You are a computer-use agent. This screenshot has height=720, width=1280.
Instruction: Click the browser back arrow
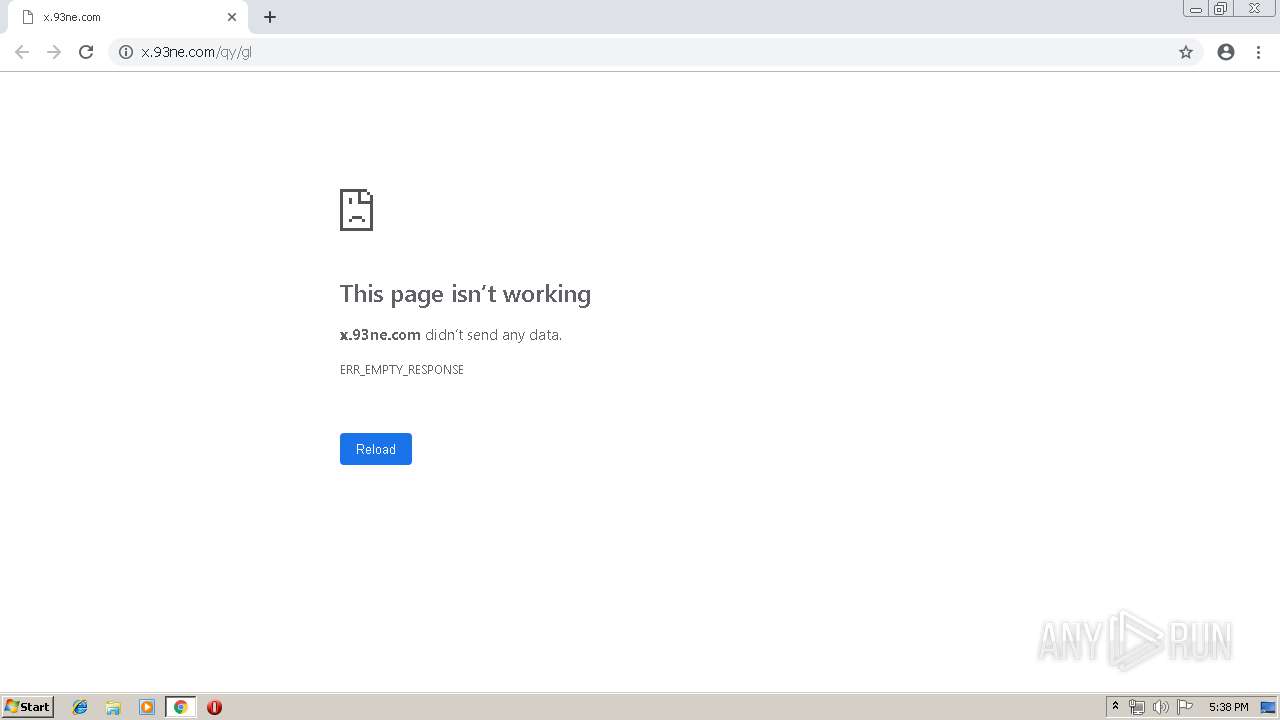(22, 52)
